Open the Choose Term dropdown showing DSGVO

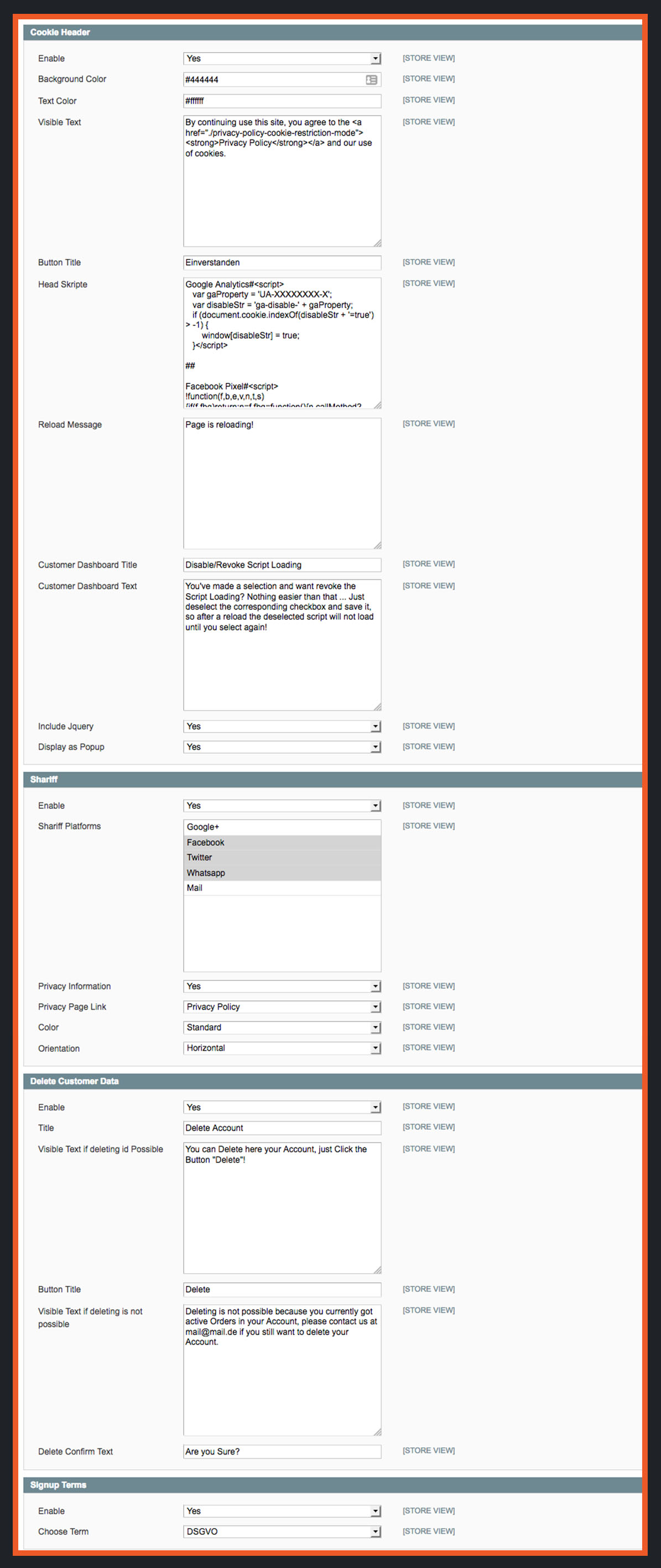[x=282, y=1531]
